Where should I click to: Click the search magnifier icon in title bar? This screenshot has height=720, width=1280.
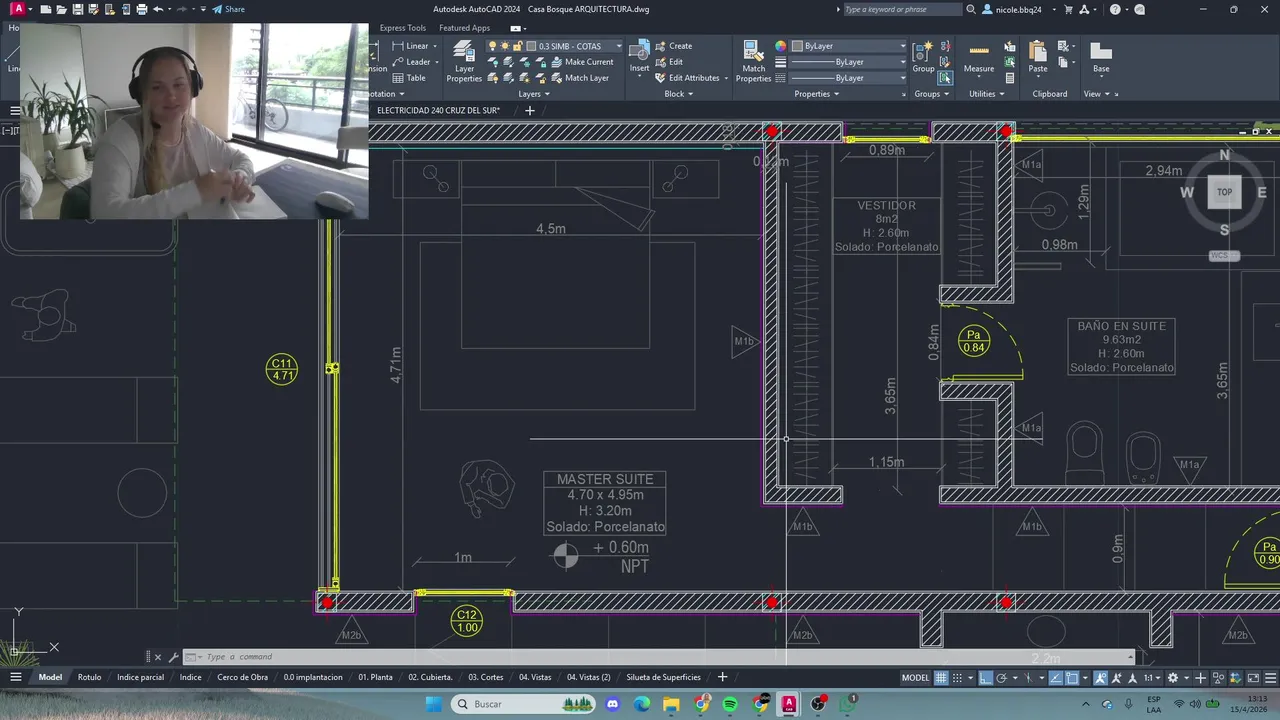click(x=970, y=9)
